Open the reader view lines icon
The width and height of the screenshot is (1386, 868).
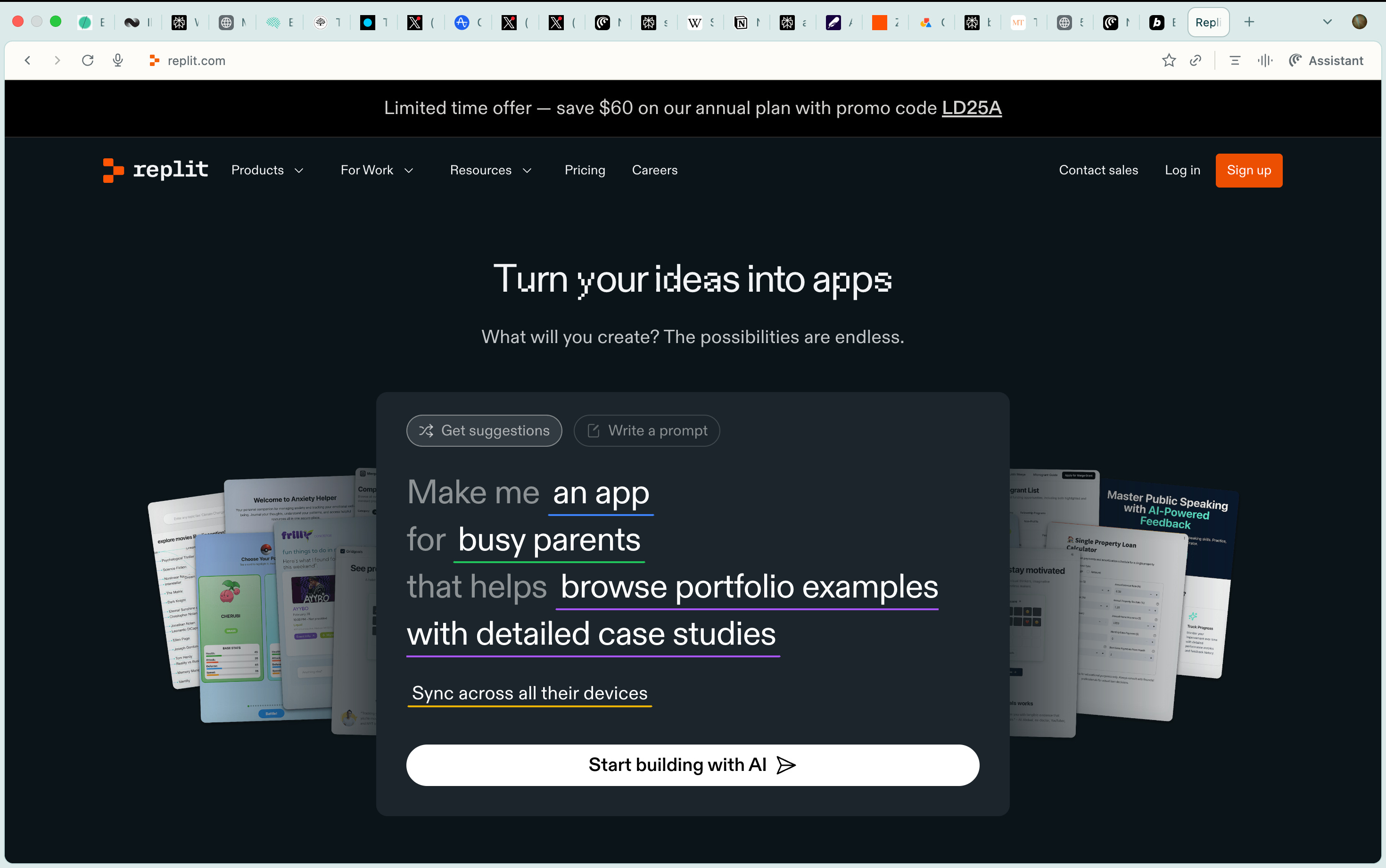click(1235, 60)
